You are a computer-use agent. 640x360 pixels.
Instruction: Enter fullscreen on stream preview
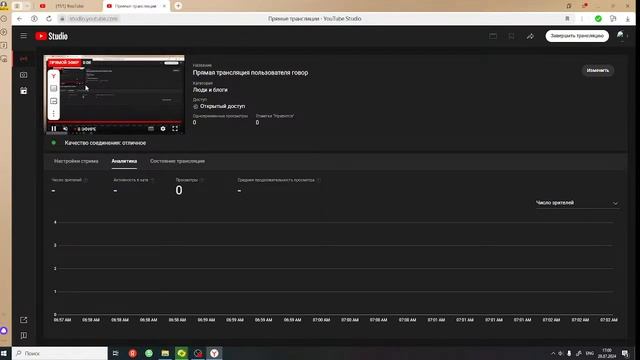(x=175, y=129)
